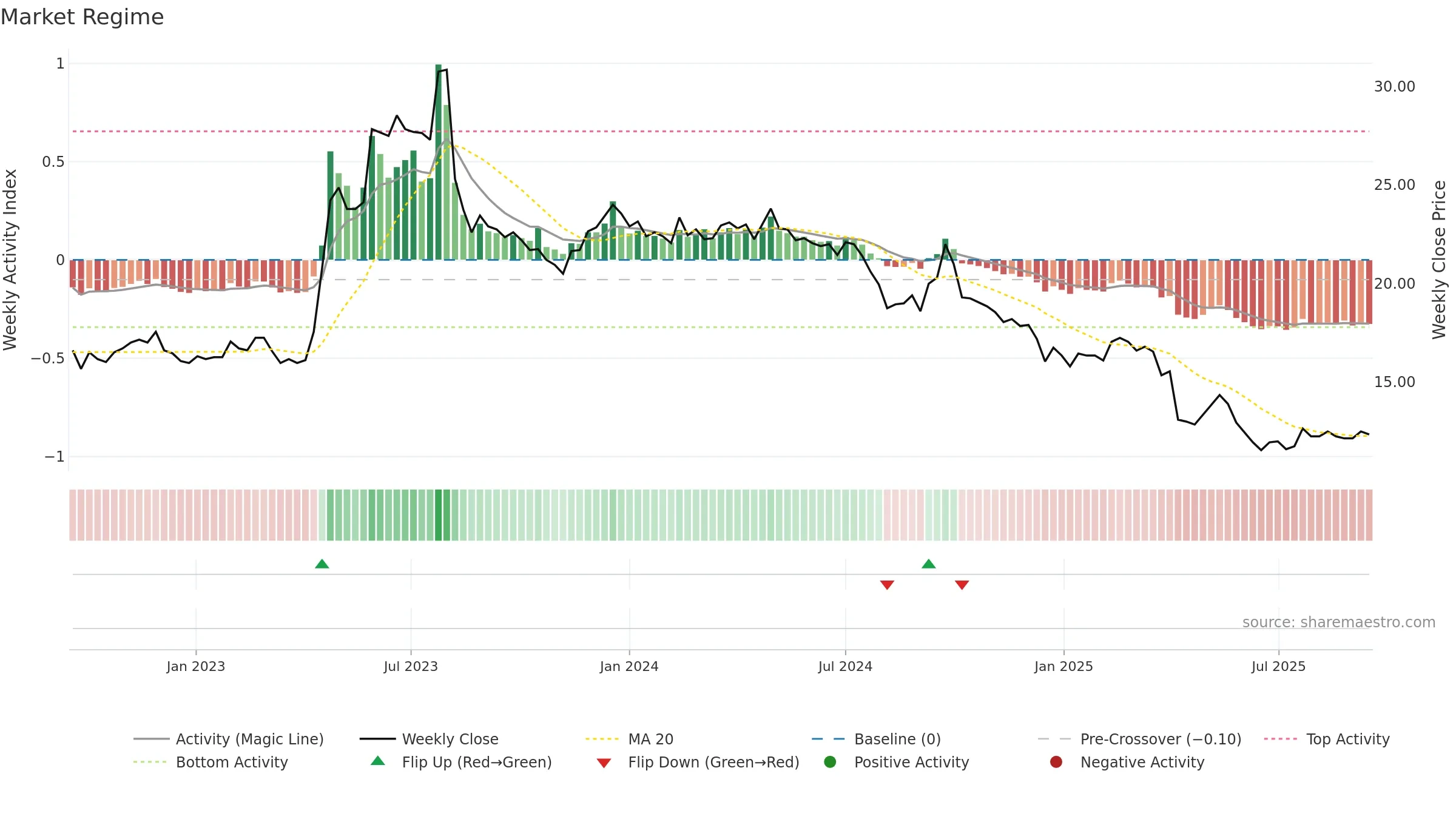Screen dimensions: 1456x819
Task: Toggle the Baseline (0) legend entry
Action: tap(876, 739)
